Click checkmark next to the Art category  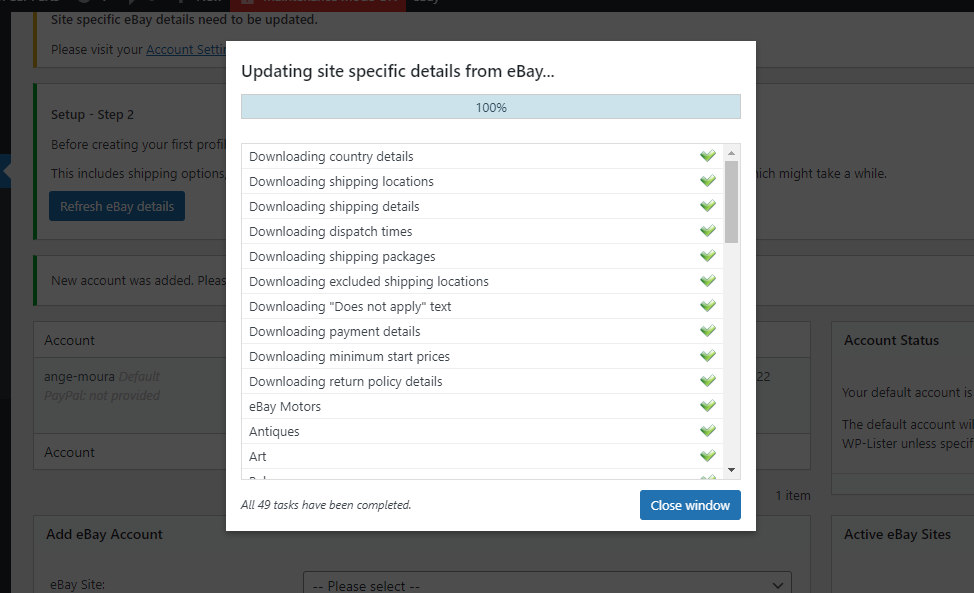(708, 456)
